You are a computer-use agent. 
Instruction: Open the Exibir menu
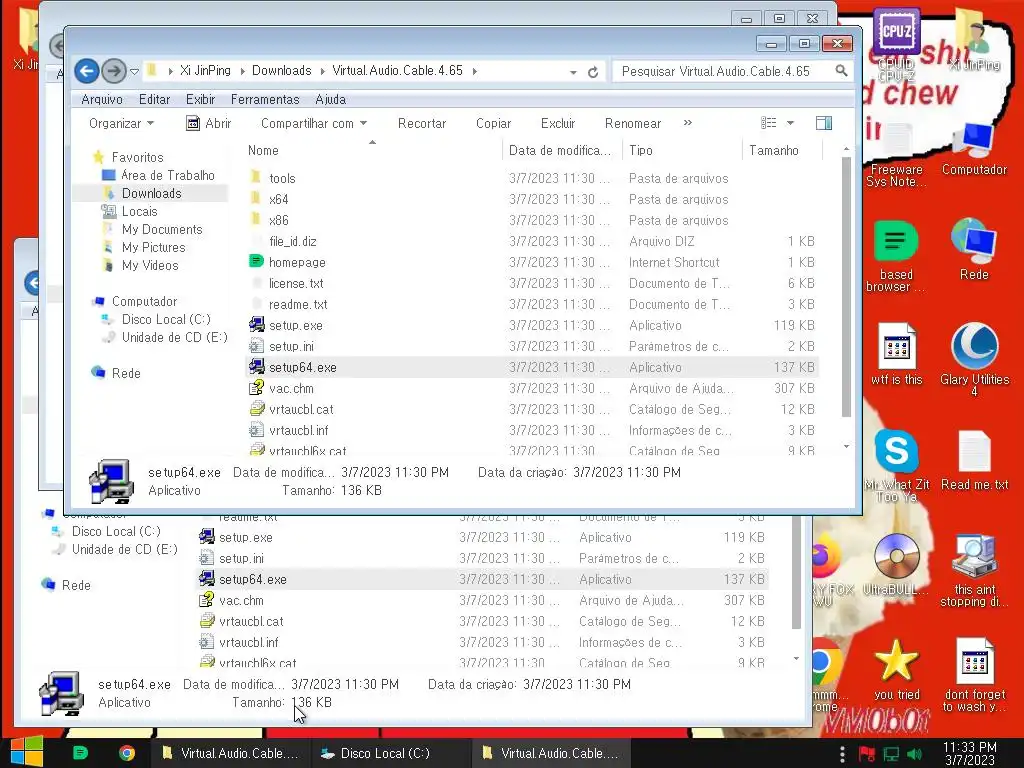tap(200, 99)
